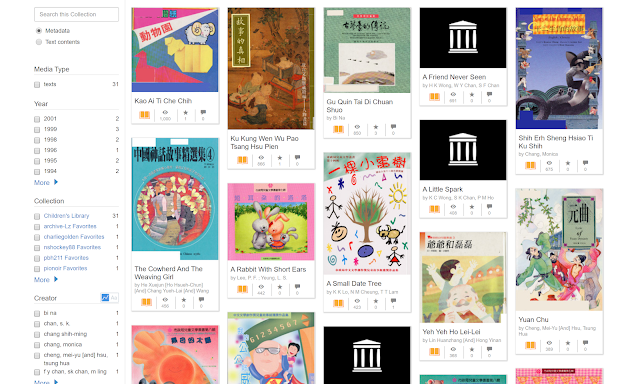Click star icon under A Rabbit With Short Ears
Viewport: 640px width, 384px height.
click(x=280, y=287)
